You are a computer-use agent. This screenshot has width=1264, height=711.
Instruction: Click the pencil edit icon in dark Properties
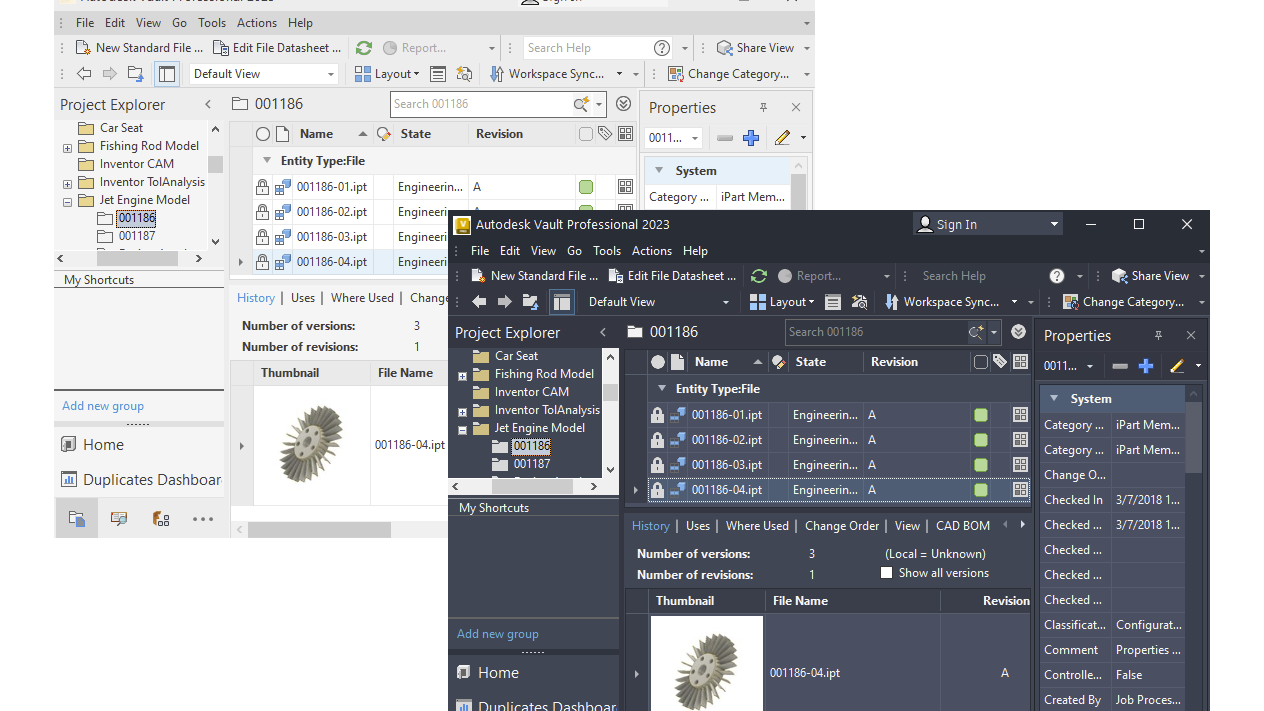[x=1177, y=366]
